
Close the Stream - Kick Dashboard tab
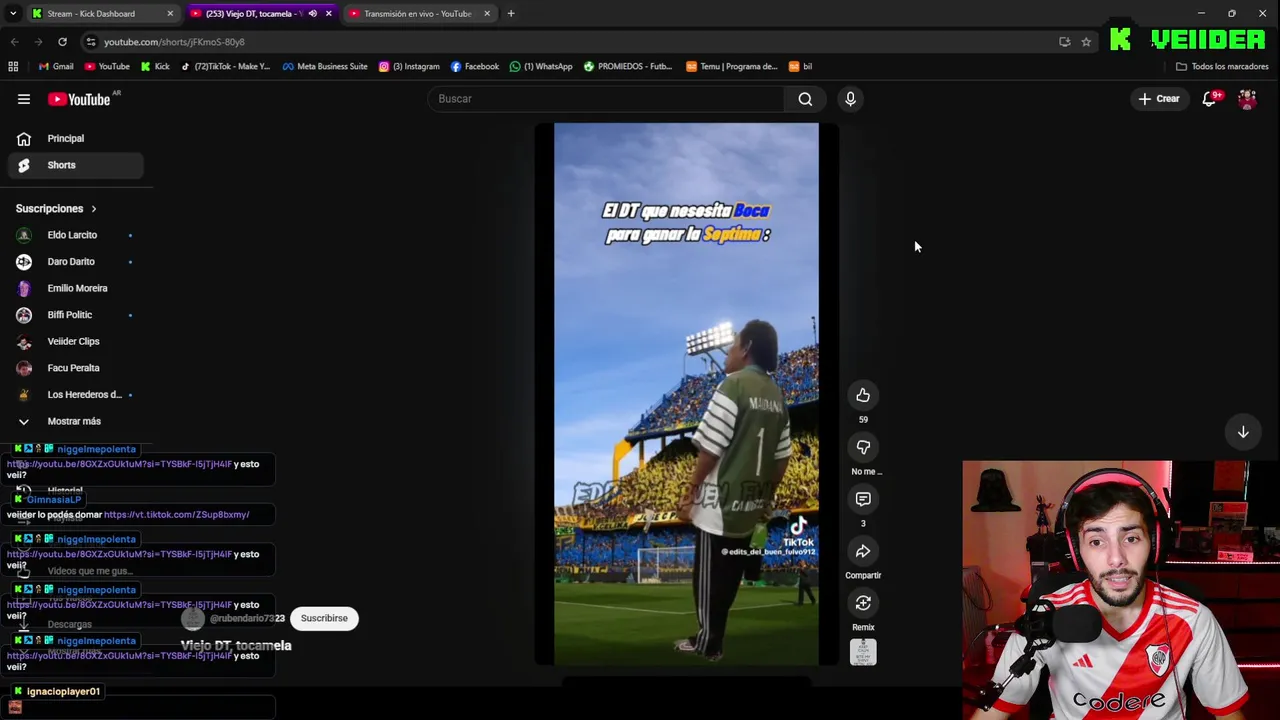(x=170, y=14)
